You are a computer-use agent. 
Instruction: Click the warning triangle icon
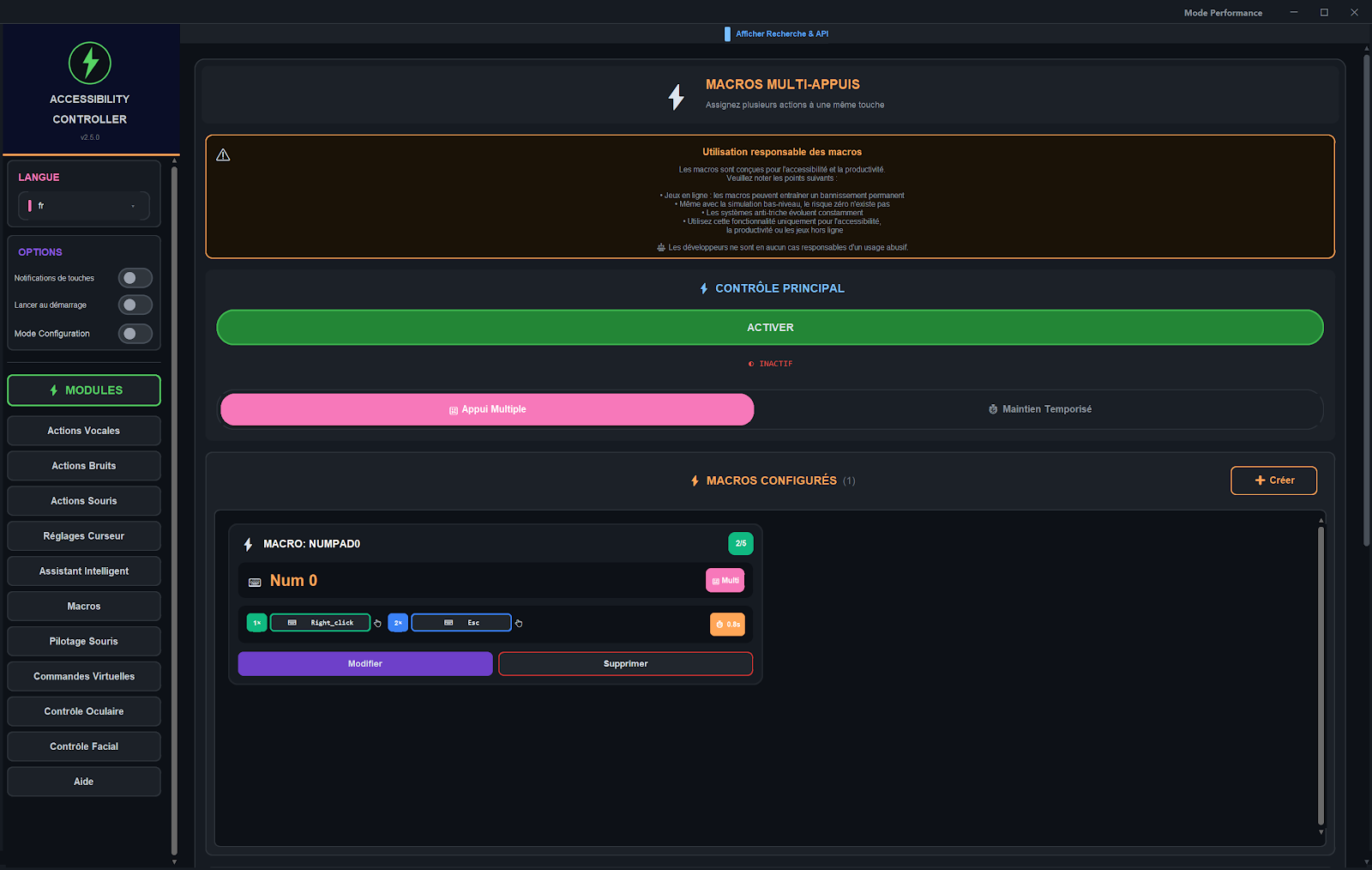[223, 155]
